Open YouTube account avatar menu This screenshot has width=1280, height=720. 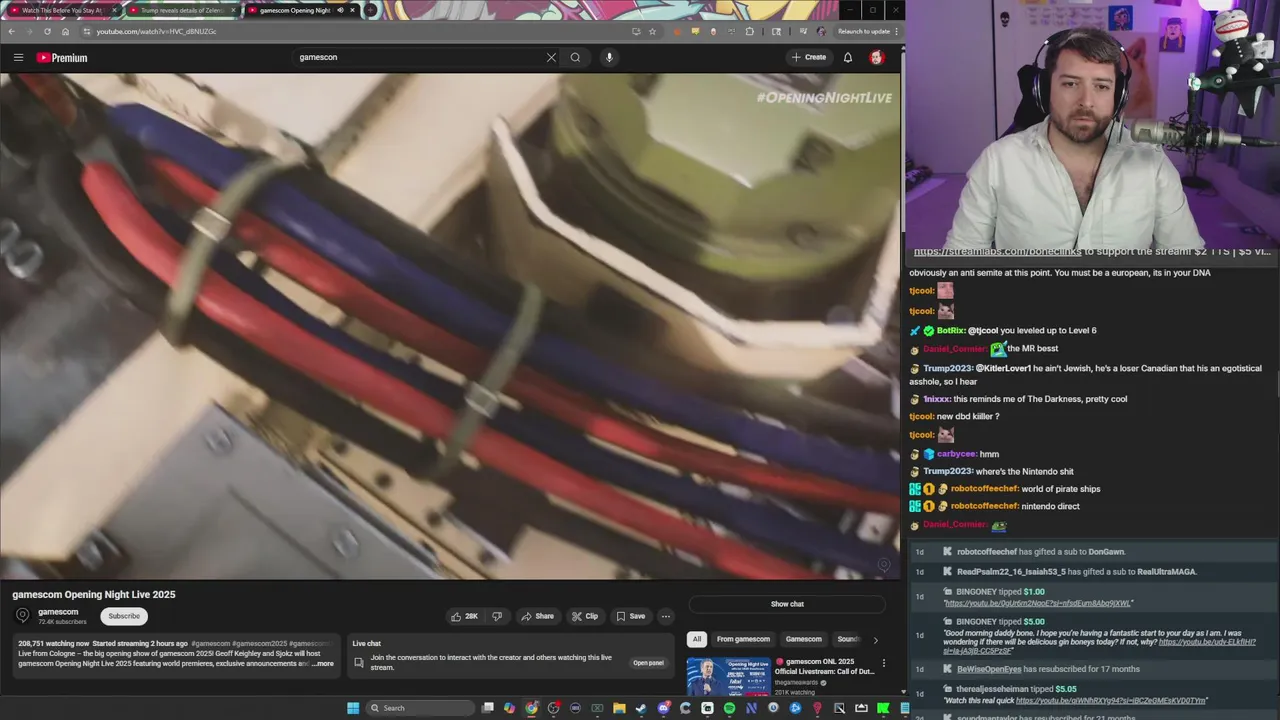pos(877,57)
